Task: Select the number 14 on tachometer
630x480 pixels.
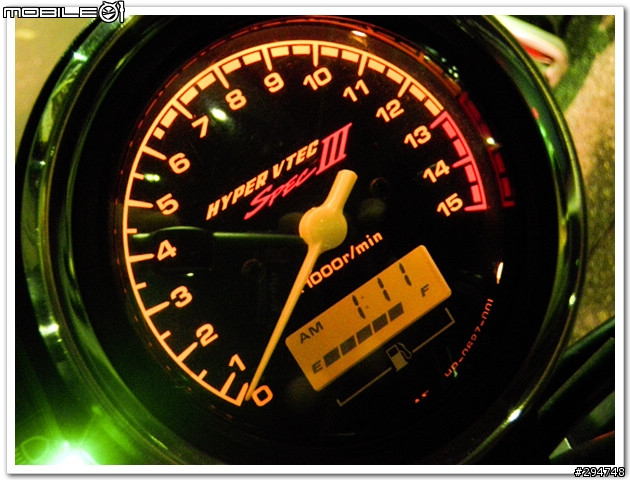Action: (436, 171)
